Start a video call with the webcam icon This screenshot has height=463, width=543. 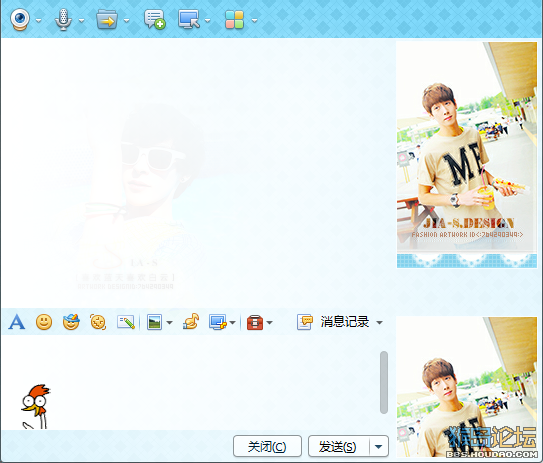point(20,20)
